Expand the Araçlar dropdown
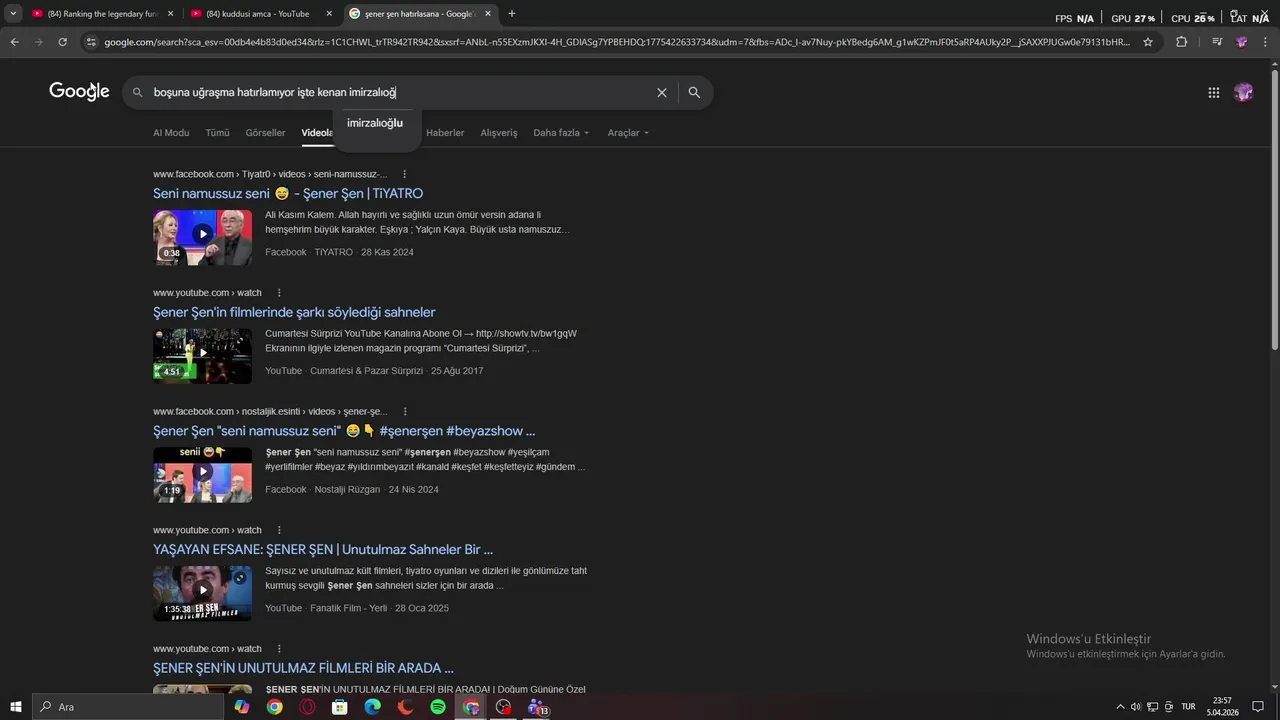This screenshot has height=720, width=1280. coord(628,133)
